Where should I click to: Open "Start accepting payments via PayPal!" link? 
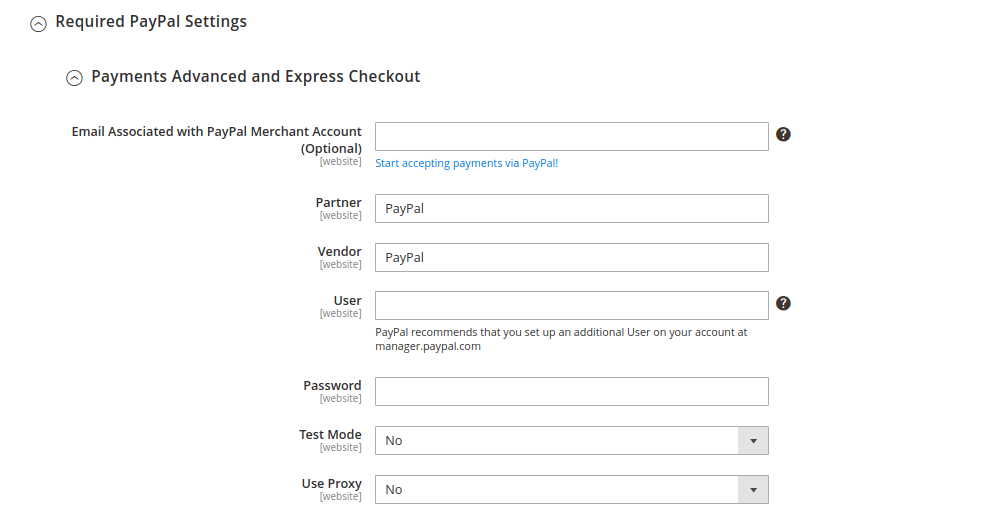point(466,163)
